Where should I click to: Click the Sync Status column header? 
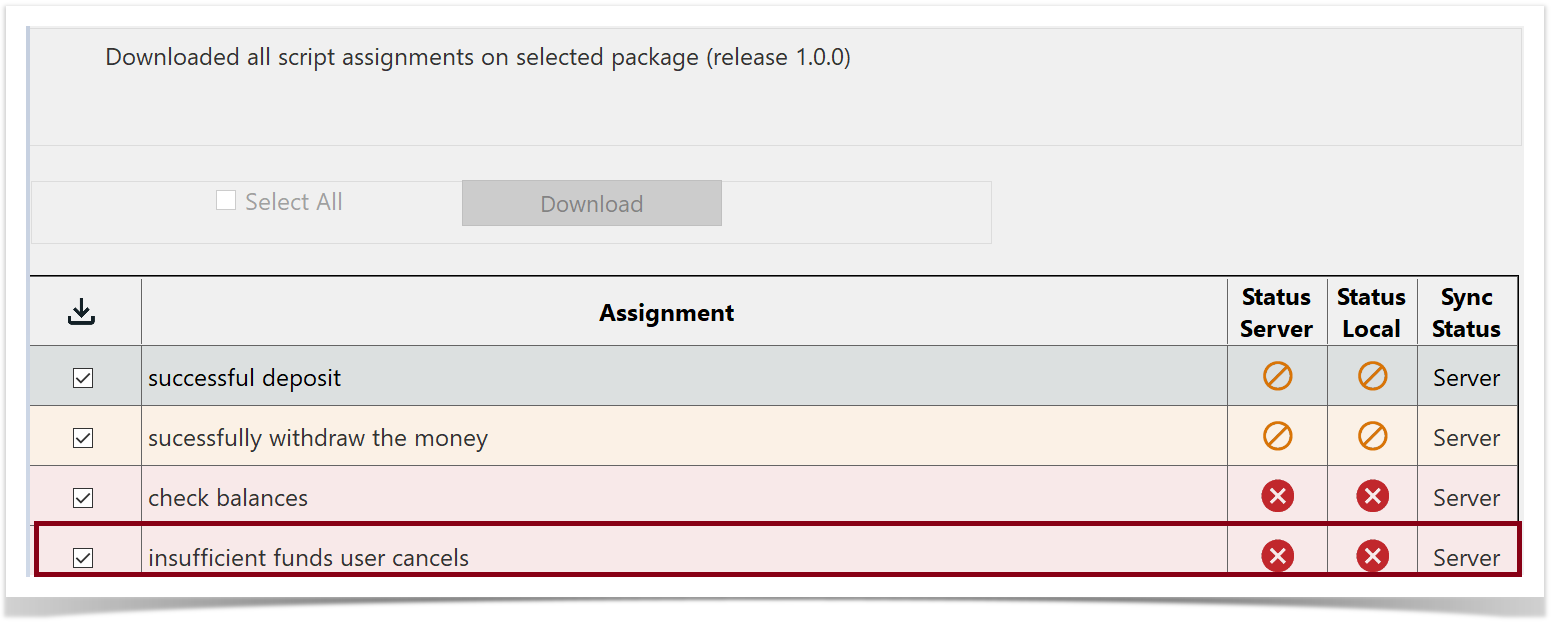tap(1466, 313)
